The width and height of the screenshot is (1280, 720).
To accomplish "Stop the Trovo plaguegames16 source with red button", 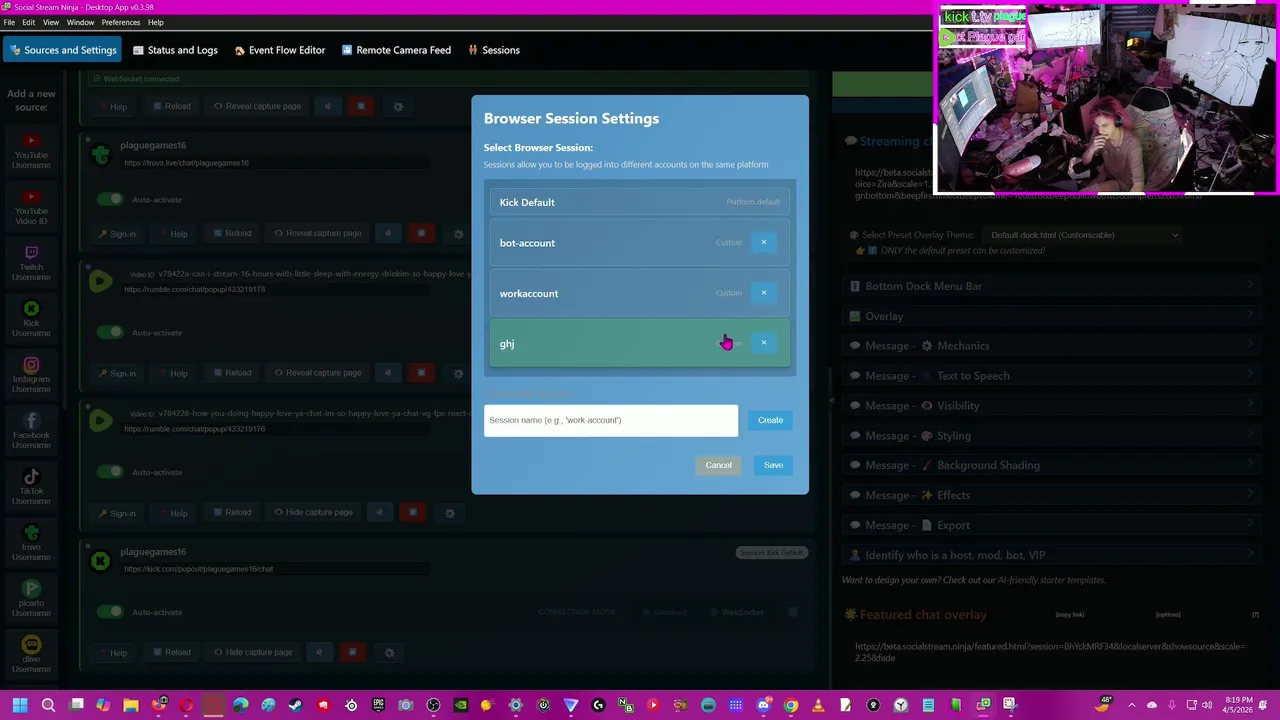I will pyautogui.click(x=421, y=234).
